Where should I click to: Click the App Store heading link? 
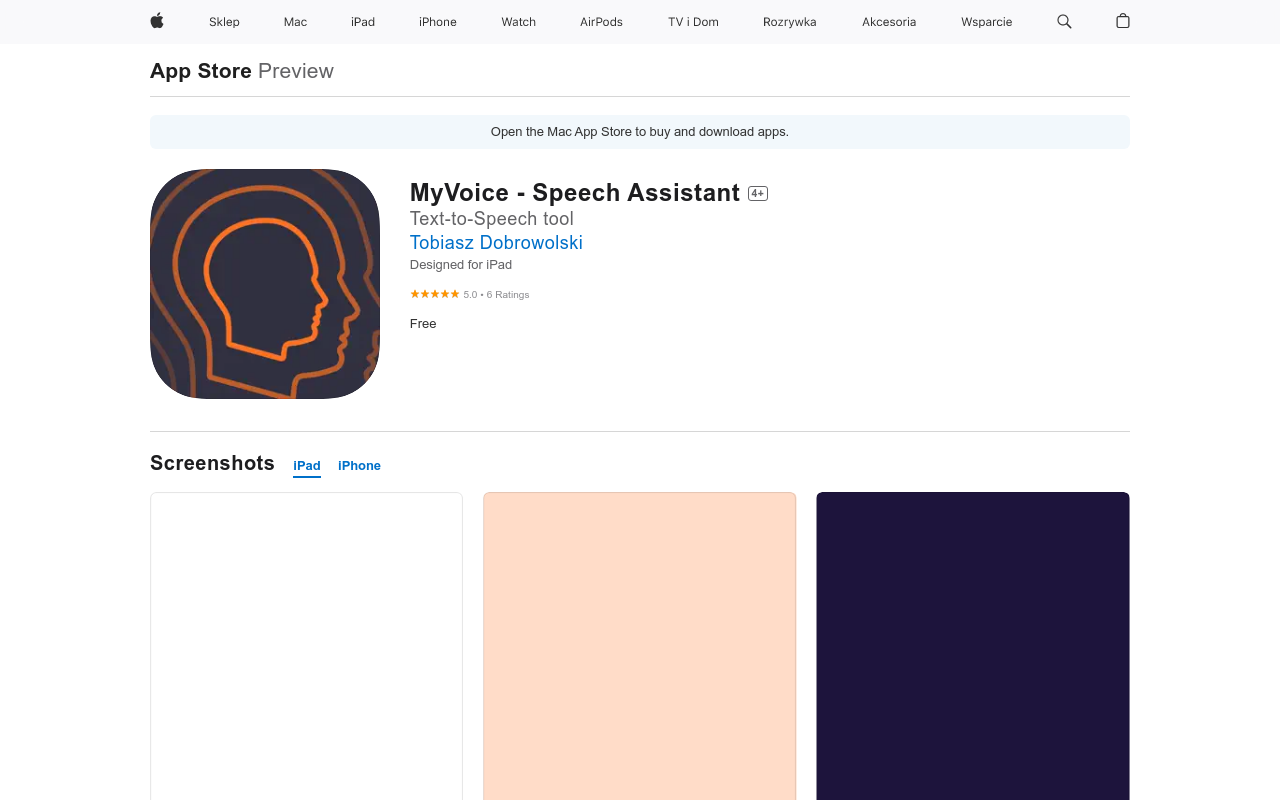point(201,71)
